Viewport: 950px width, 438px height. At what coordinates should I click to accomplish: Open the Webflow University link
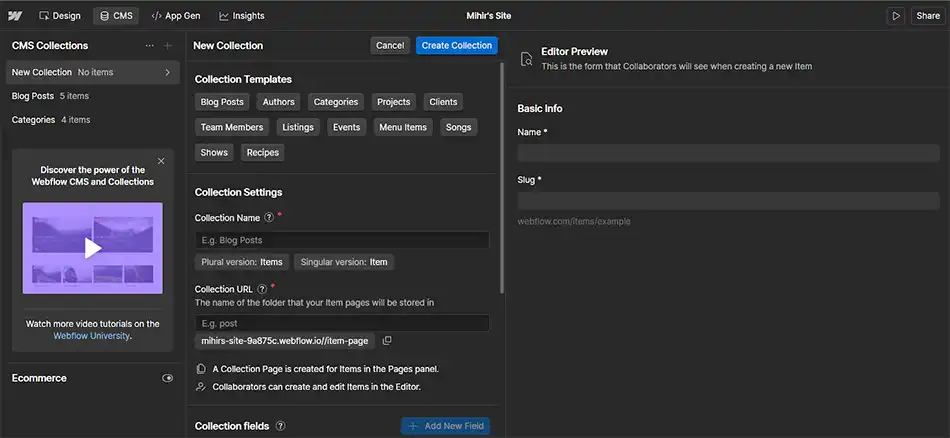[x=91, y=336]
